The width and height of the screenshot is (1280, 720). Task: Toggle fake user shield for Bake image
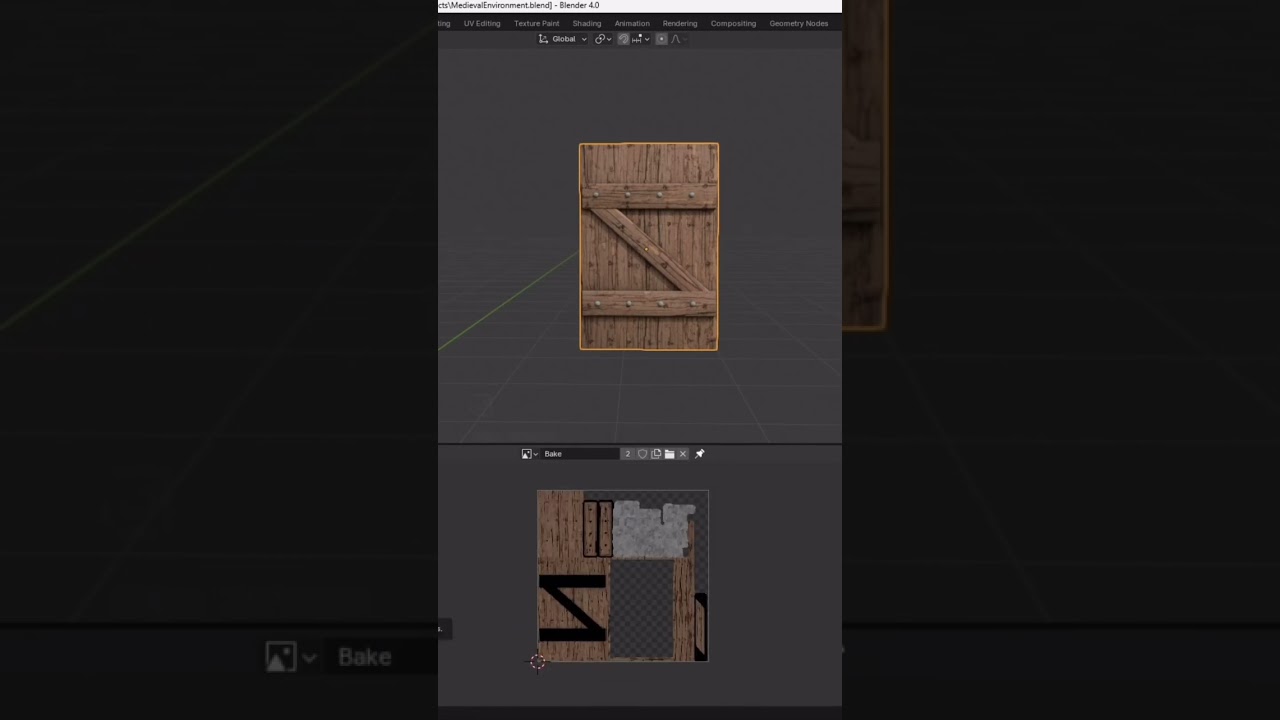coord(642,454)
